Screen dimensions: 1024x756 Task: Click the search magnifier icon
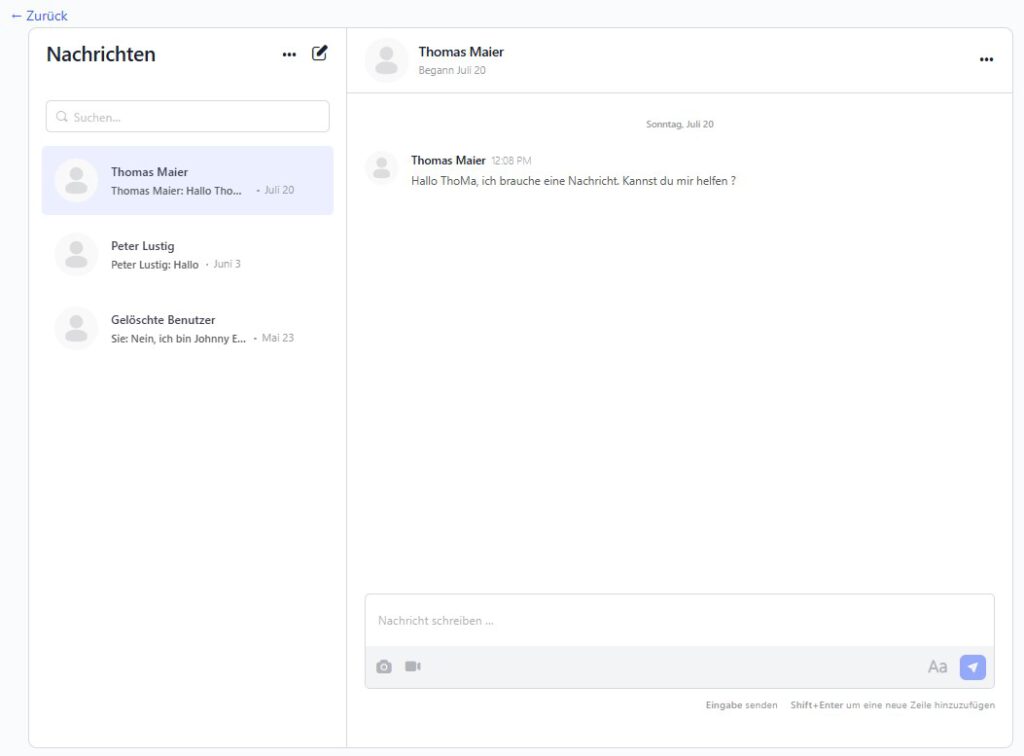[x=62, y=117]
